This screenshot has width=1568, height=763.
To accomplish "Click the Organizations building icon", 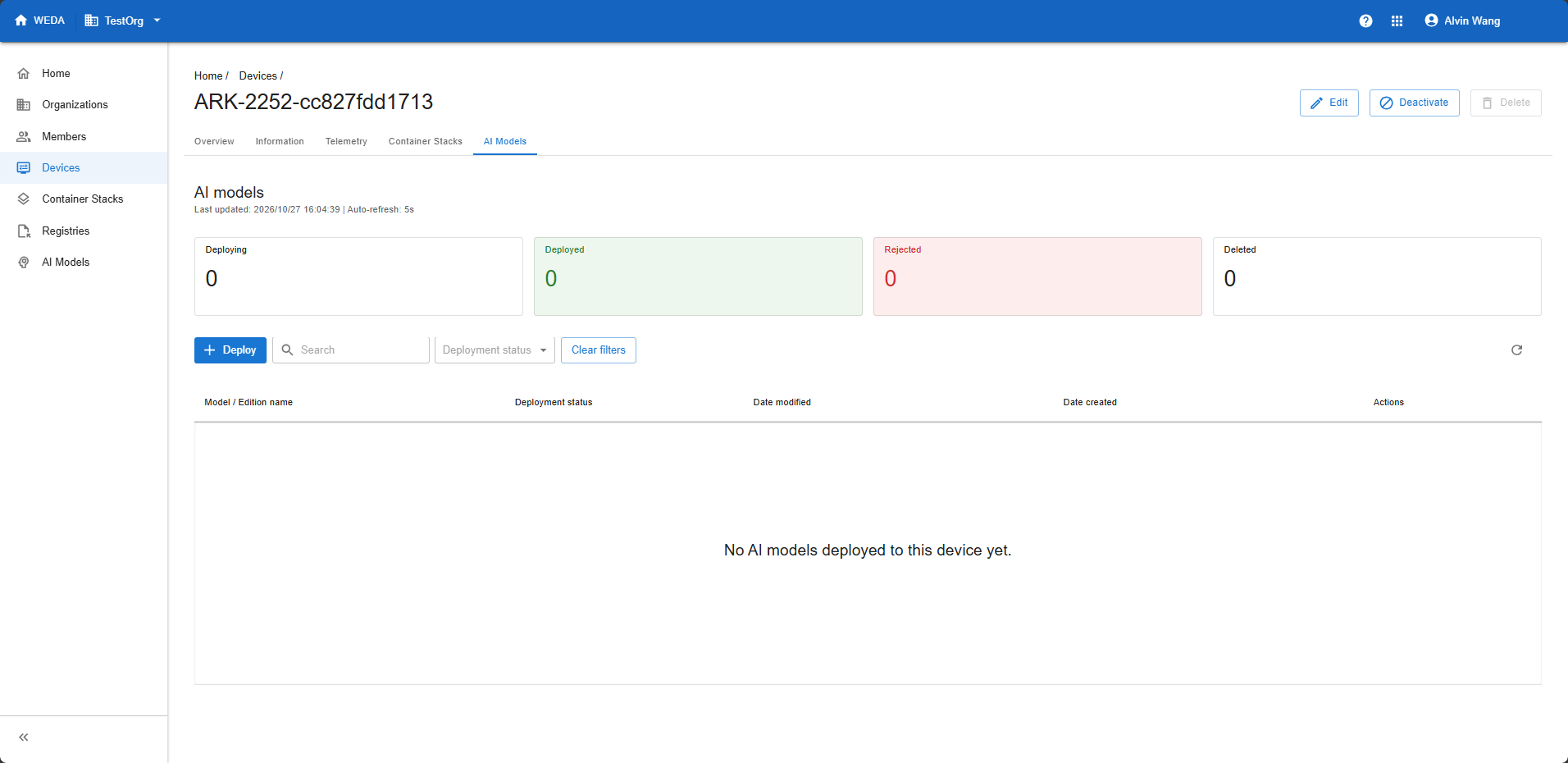I will (x=24, y=104).
